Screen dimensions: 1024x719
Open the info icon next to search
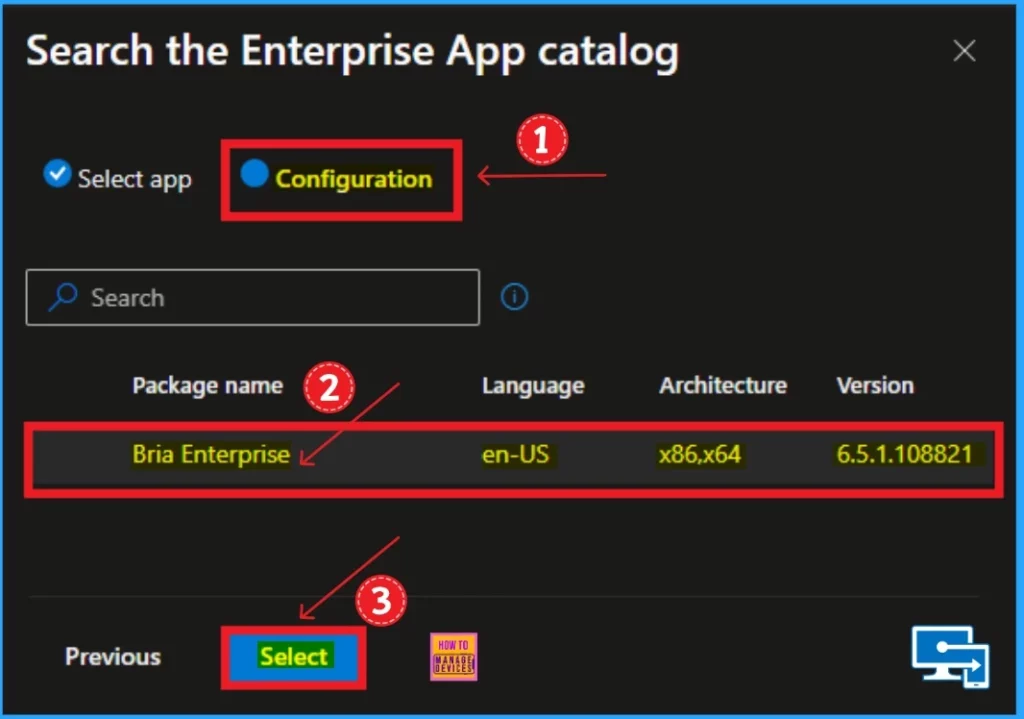[x=514, y=297]
